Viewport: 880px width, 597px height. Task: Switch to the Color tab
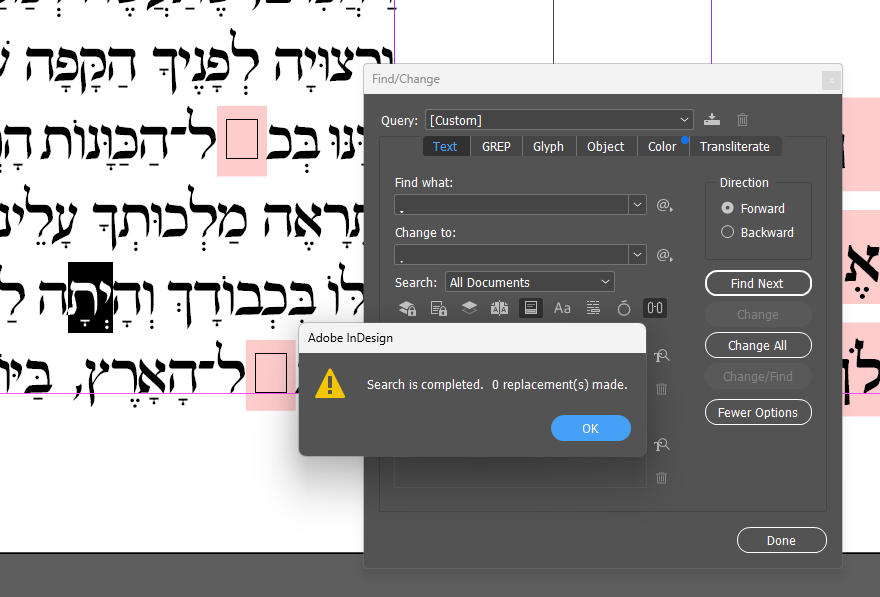[x=662, y=146]
